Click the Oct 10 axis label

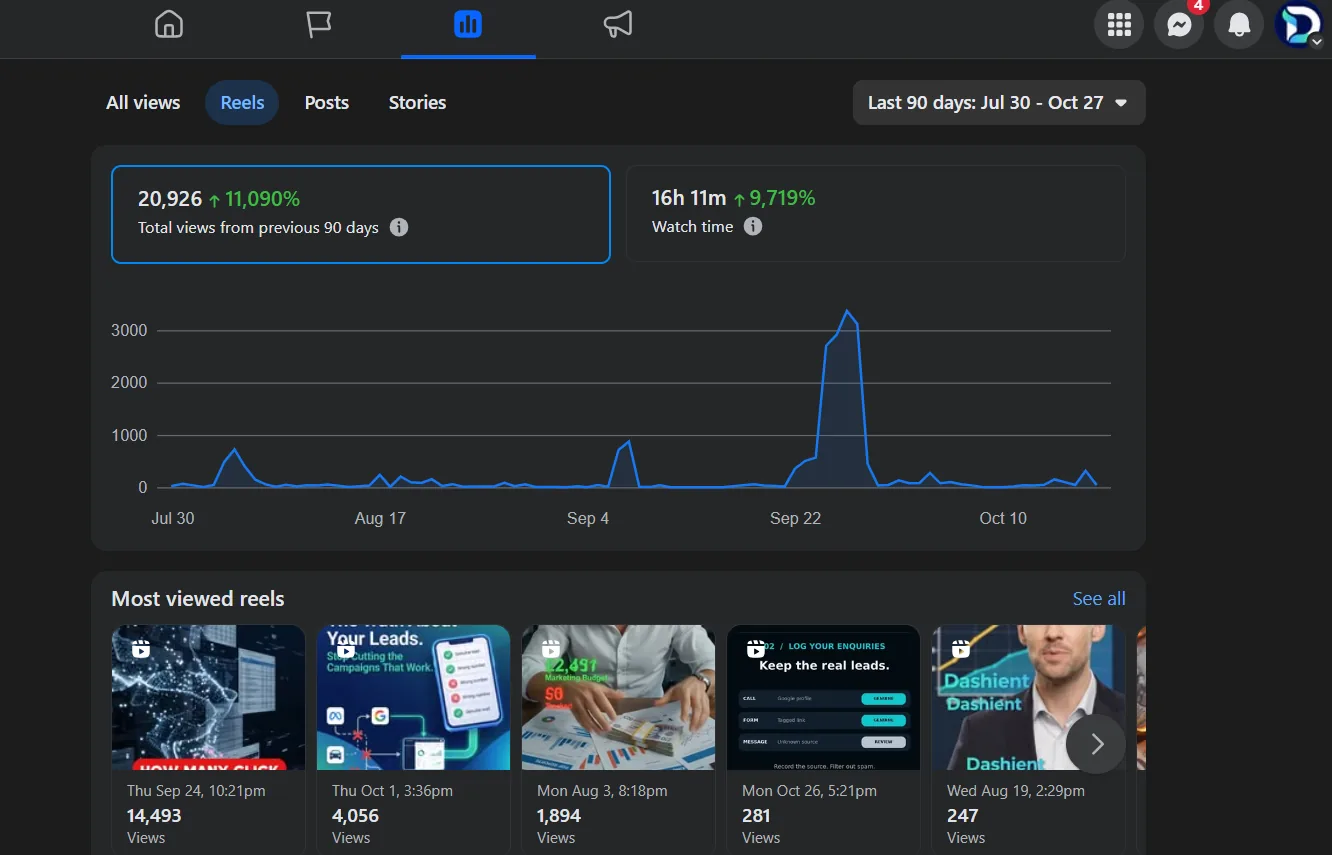(1003, 518)
